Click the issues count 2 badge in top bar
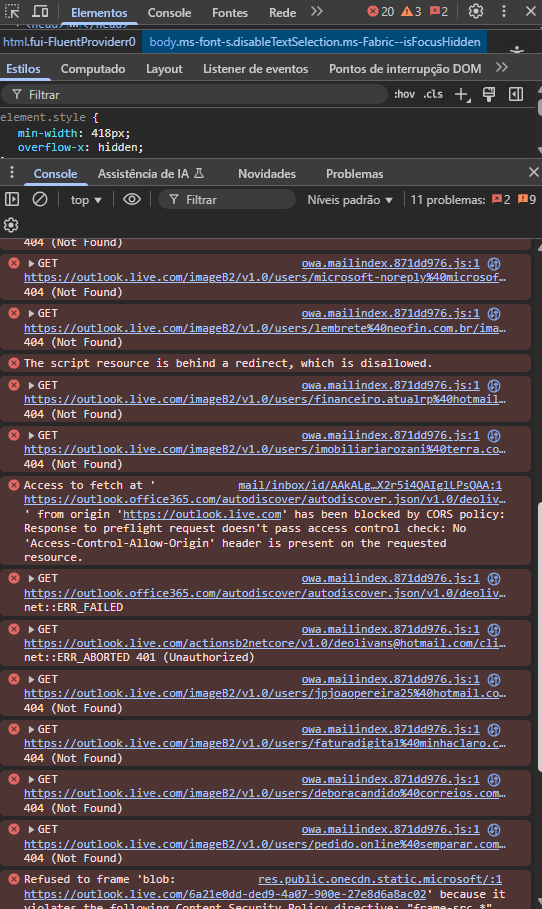The image size is (542, 909). 439,12
